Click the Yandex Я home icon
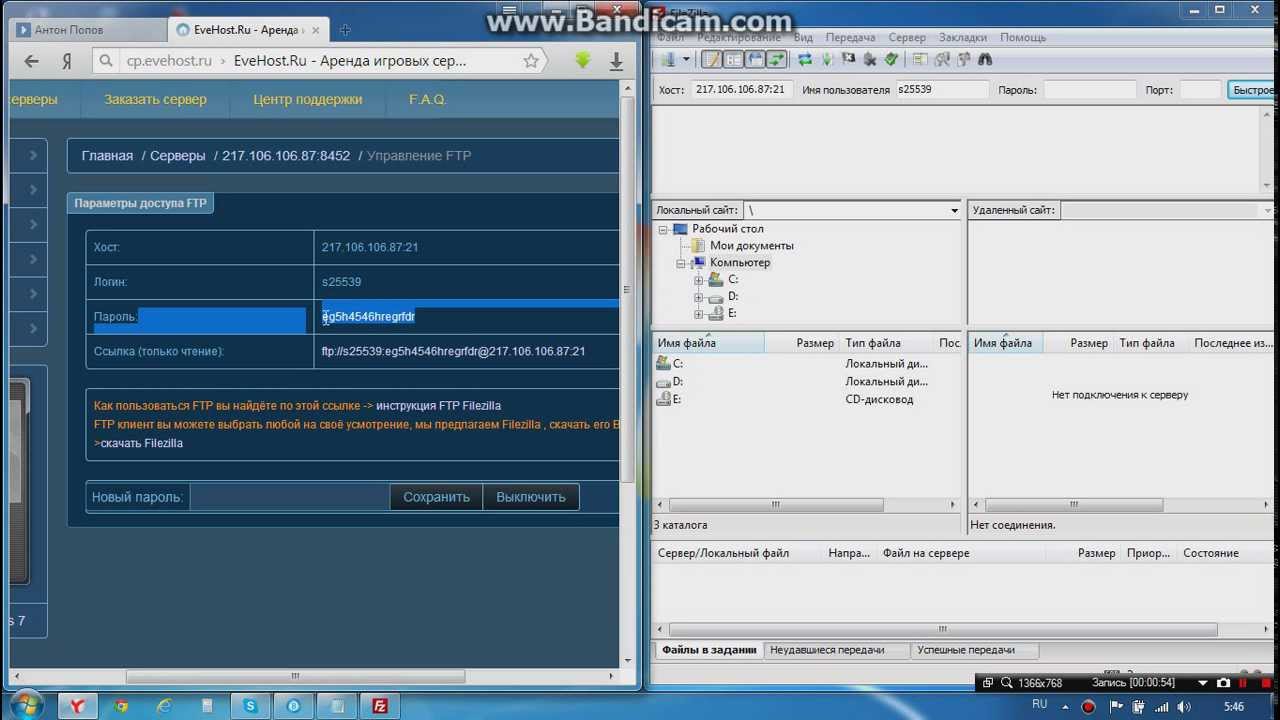Viewport: 1280px width, 720px height. click(67, 61)
